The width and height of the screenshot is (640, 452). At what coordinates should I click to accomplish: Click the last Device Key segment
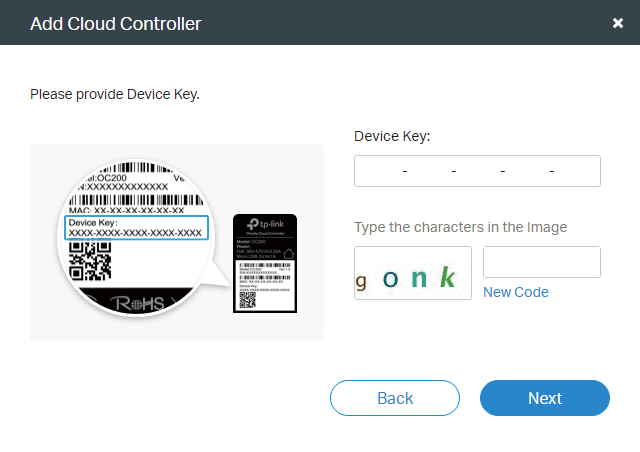click(577, 172)
